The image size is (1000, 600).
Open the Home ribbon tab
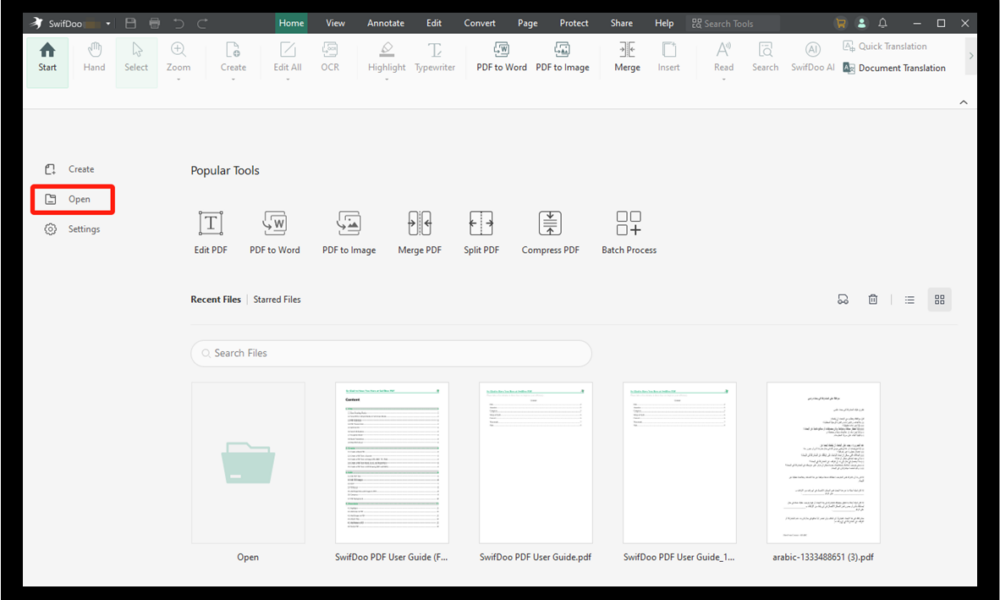tap(291, 23)
